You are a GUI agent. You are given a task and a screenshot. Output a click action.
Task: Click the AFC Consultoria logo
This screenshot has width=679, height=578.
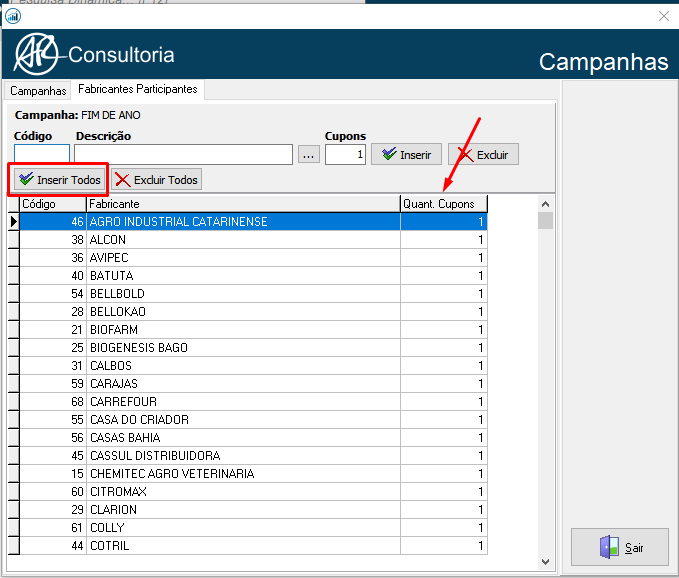(x=94, y=55)
